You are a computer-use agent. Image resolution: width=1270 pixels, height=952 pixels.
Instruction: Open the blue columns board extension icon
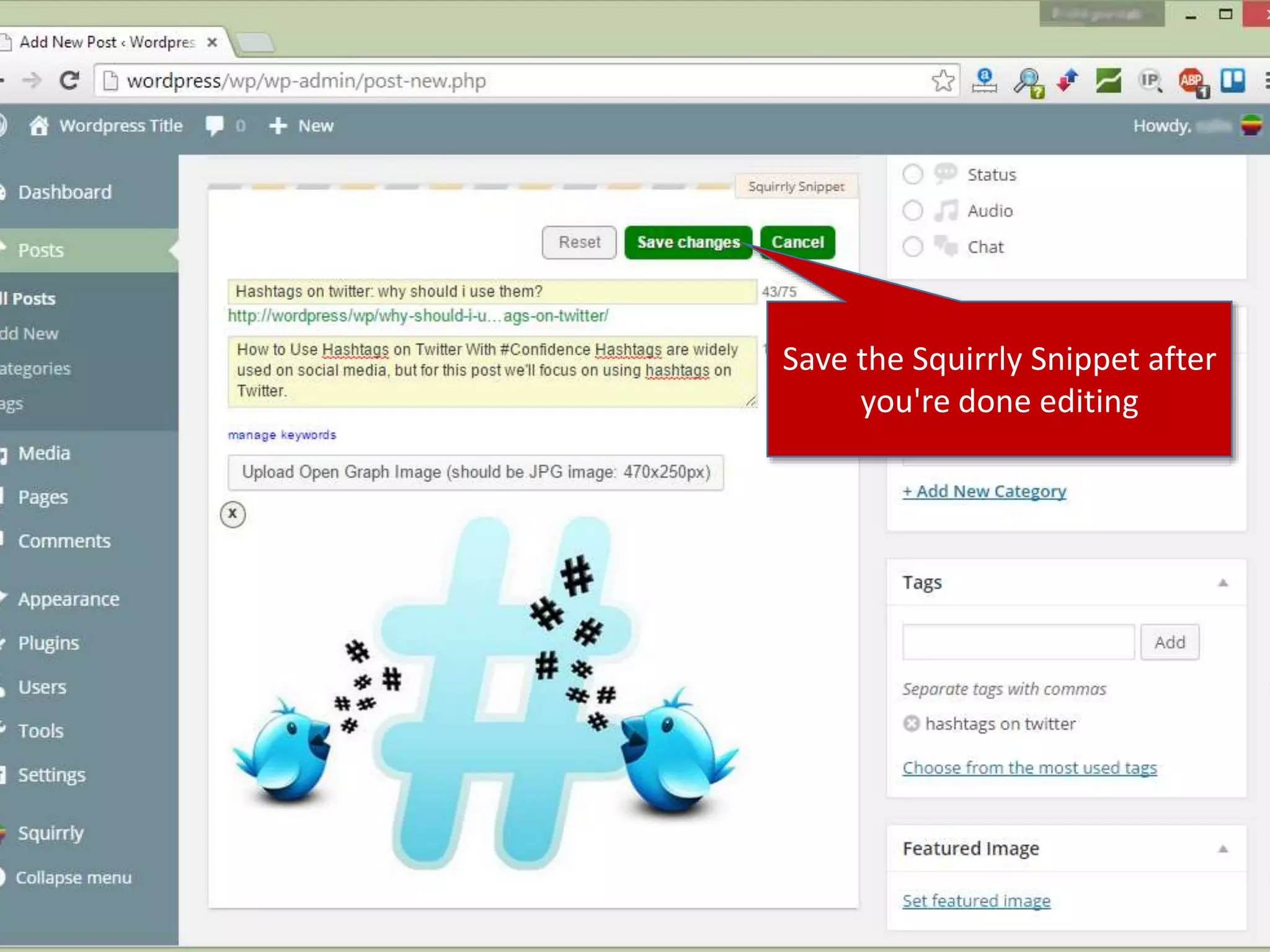[1233, 81]
